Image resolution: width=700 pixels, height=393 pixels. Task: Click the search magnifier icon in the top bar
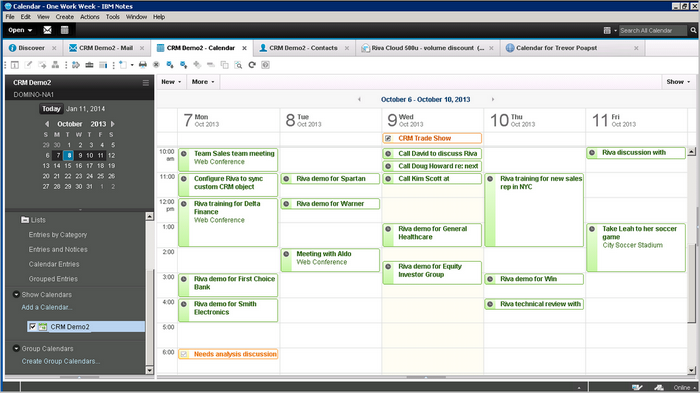693,30
